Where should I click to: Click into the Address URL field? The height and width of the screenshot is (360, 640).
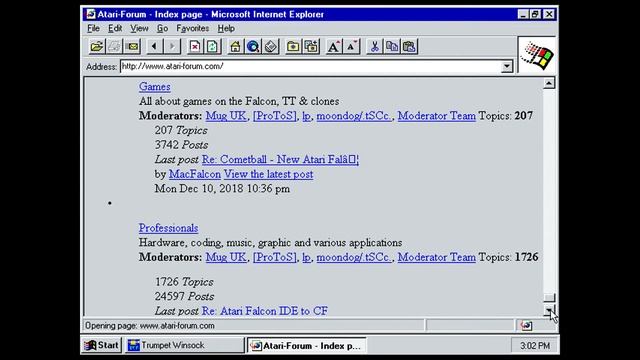[311, 66]
